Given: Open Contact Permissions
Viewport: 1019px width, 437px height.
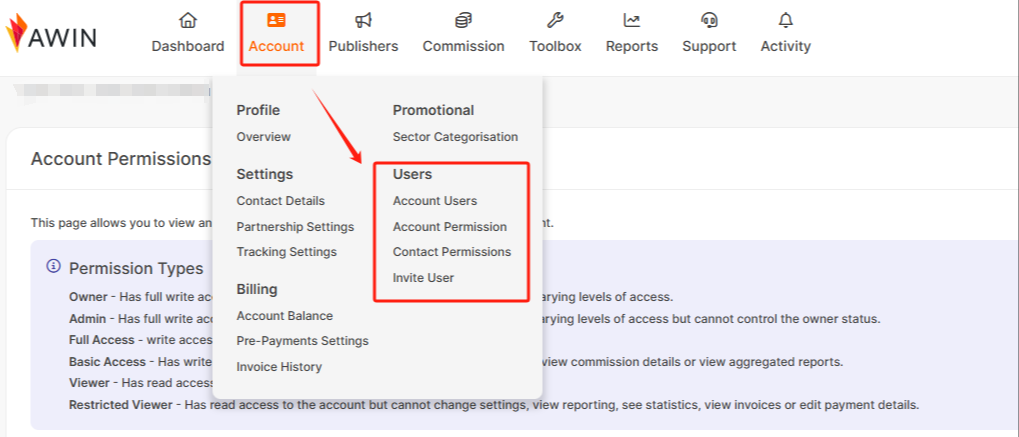Looking at the screenshot, I should coord(452,252).
